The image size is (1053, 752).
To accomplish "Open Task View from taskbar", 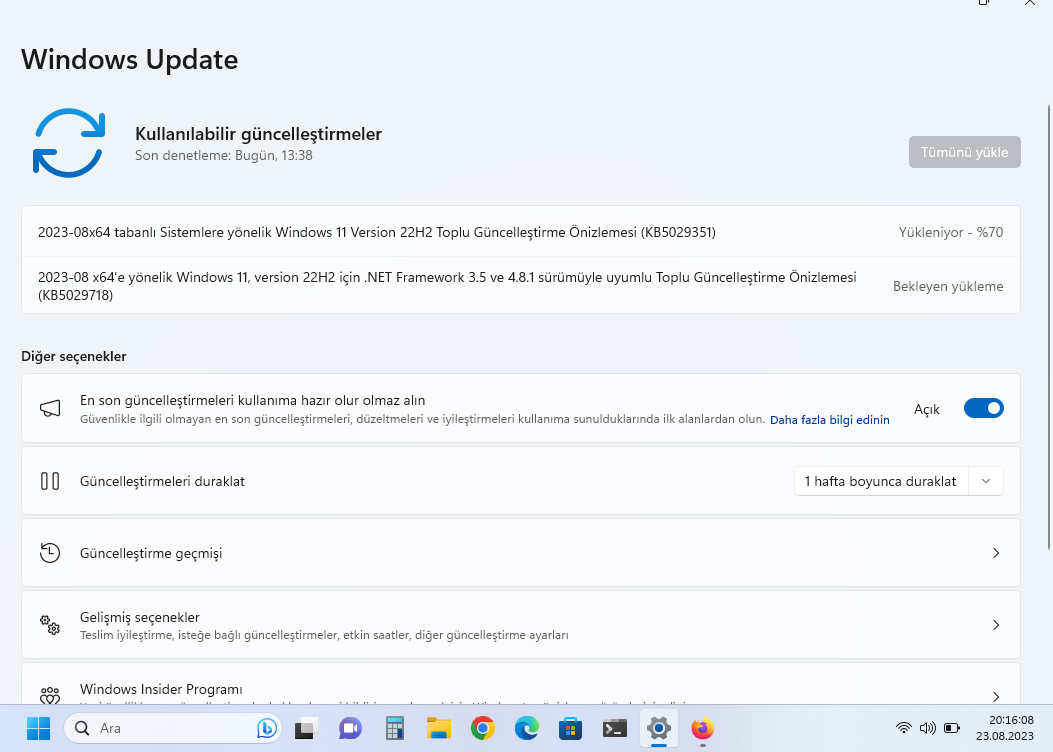I will point(306,728).
